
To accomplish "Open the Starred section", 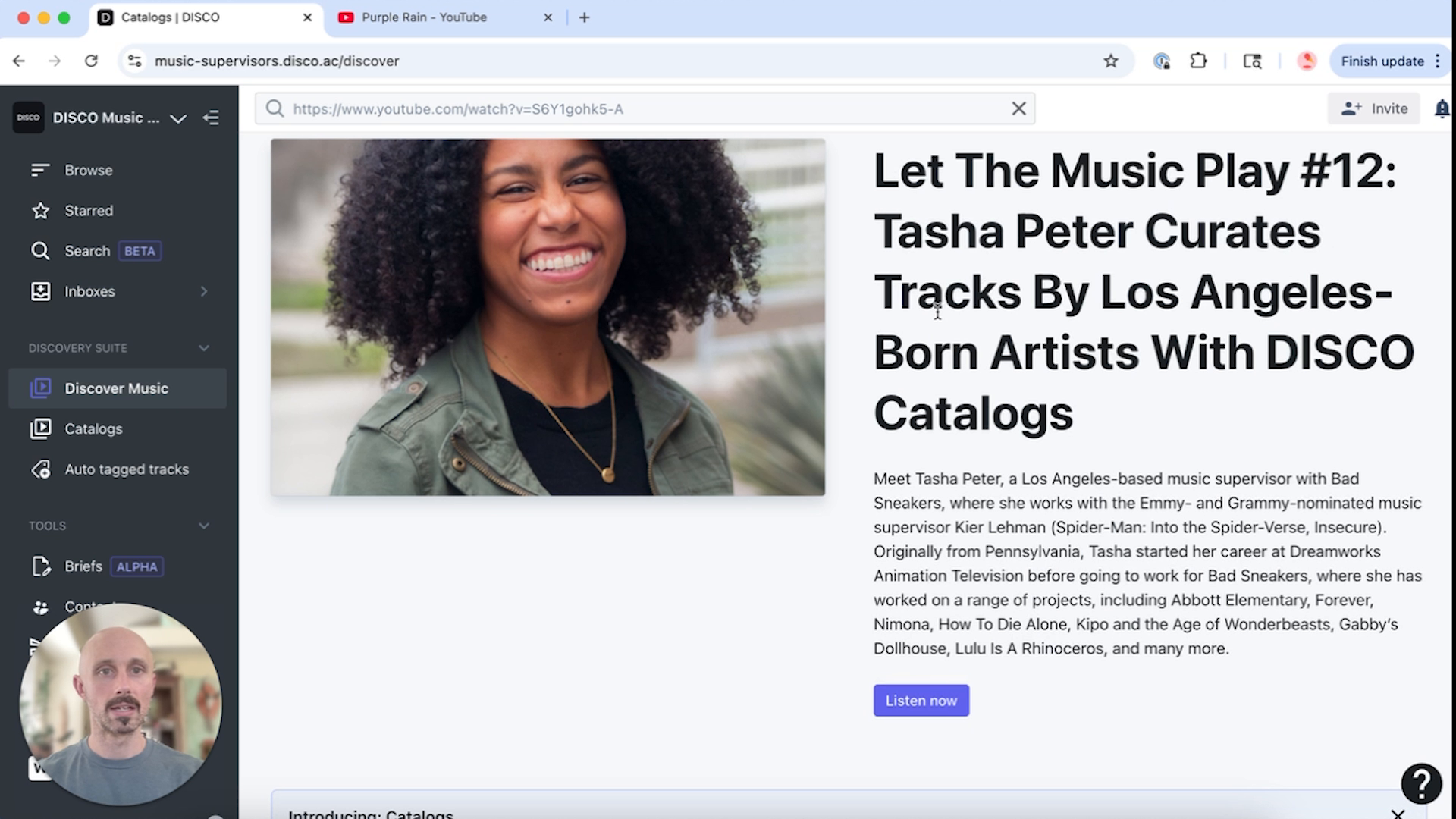I will click(x=89, y=210).
